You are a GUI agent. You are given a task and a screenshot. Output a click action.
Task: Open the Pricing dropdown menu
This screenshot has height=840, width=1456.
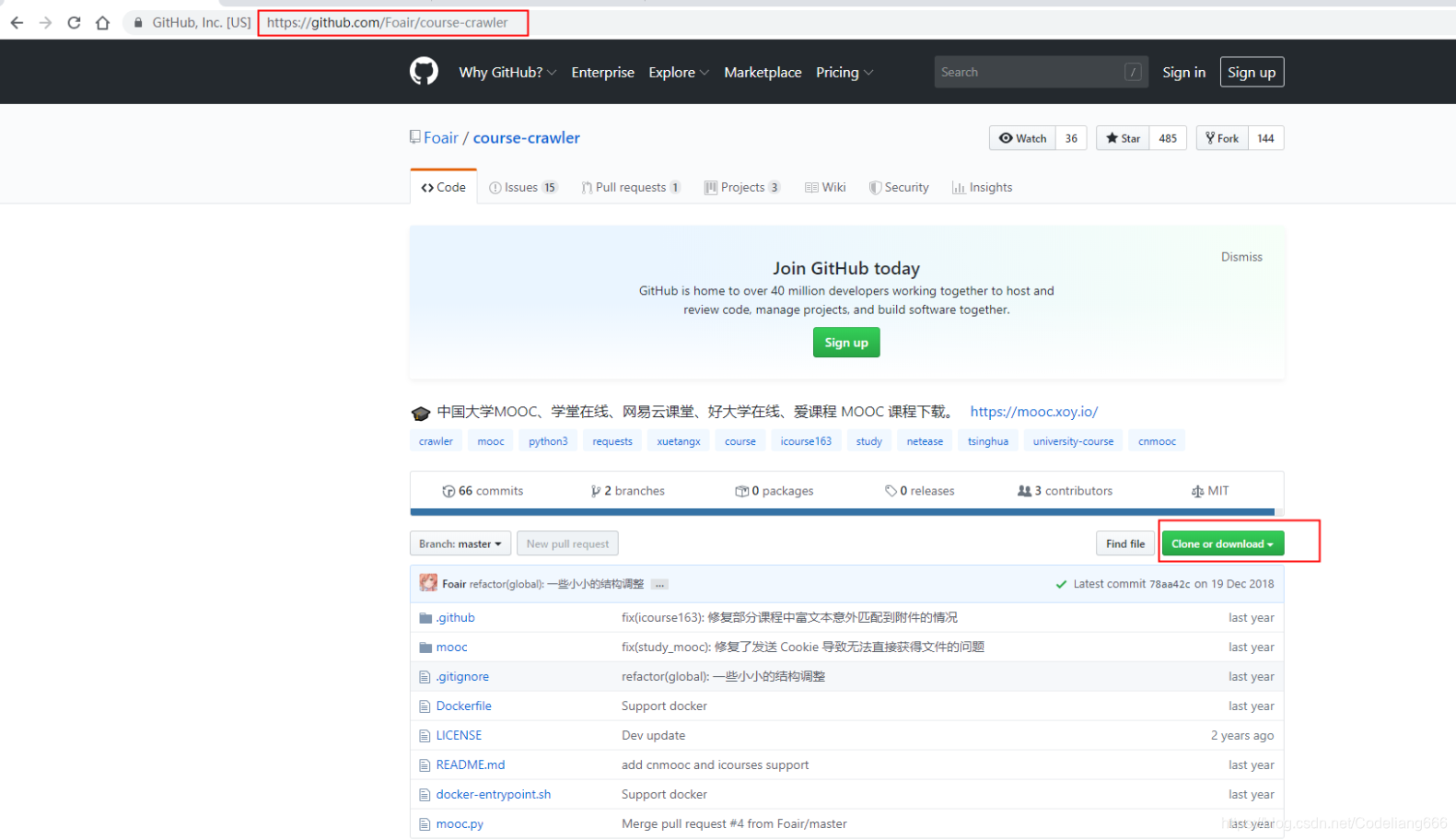844,72
